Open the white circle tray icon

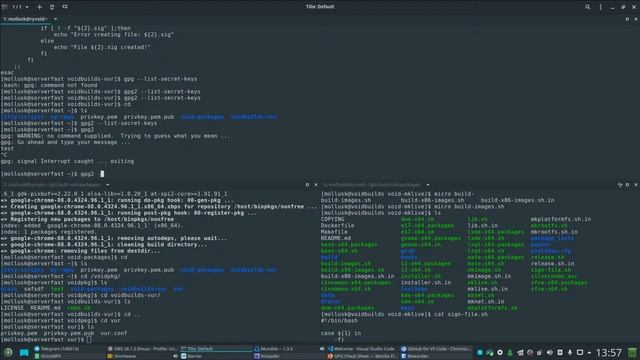click(500, 353)
